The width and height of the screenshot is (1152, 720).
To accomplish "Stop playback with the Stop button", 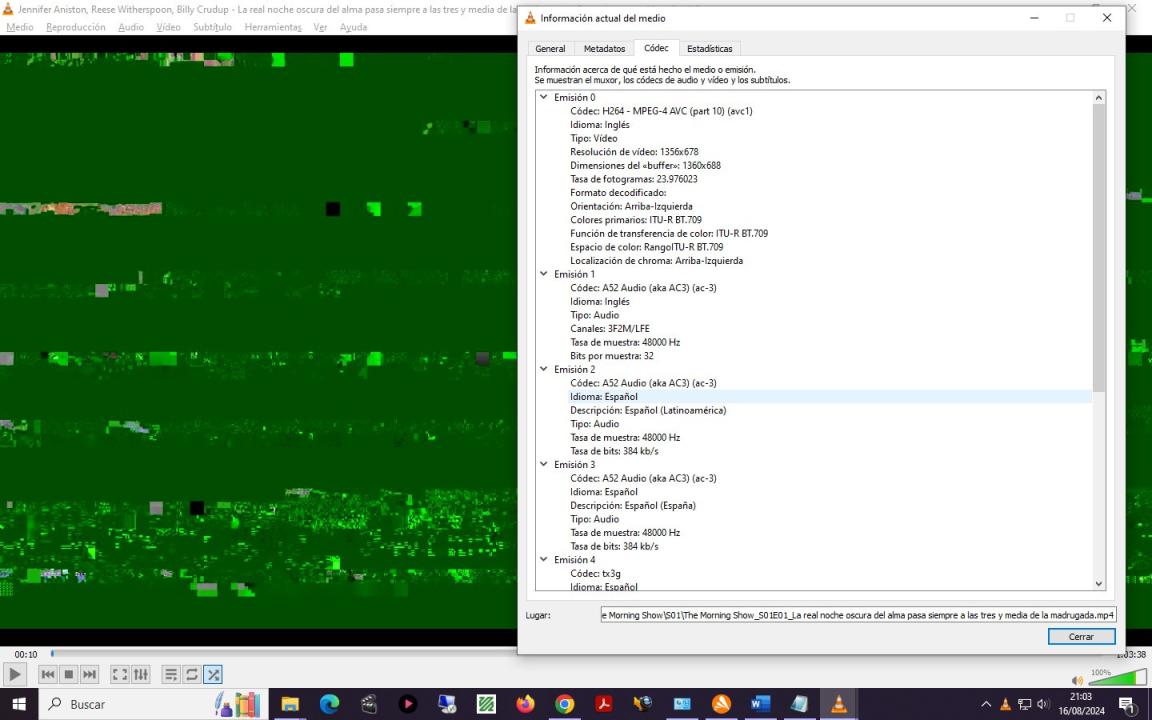I will pyautogui.click(x=68, y=674).
